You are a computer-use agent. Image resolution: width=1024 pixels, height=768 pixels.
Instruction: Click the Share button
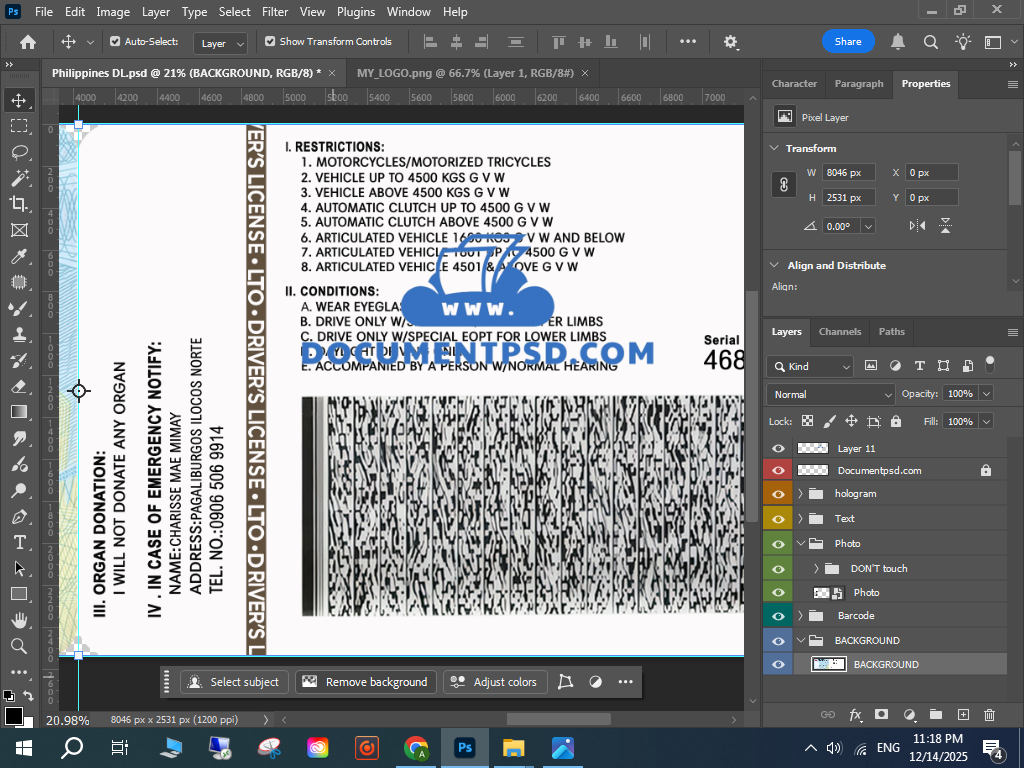[848, 41]
